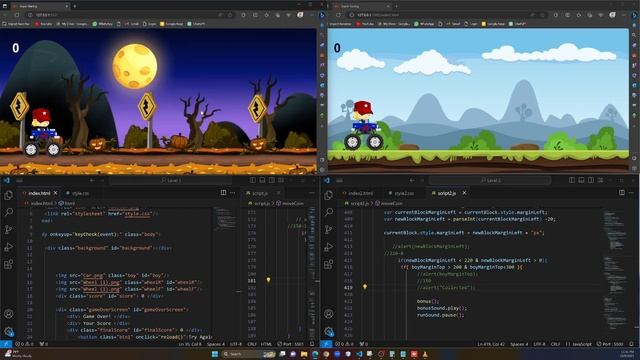Open File Explorer from taskbar
The width and height of the screenshot is (640, 360).
coord(304,354)
